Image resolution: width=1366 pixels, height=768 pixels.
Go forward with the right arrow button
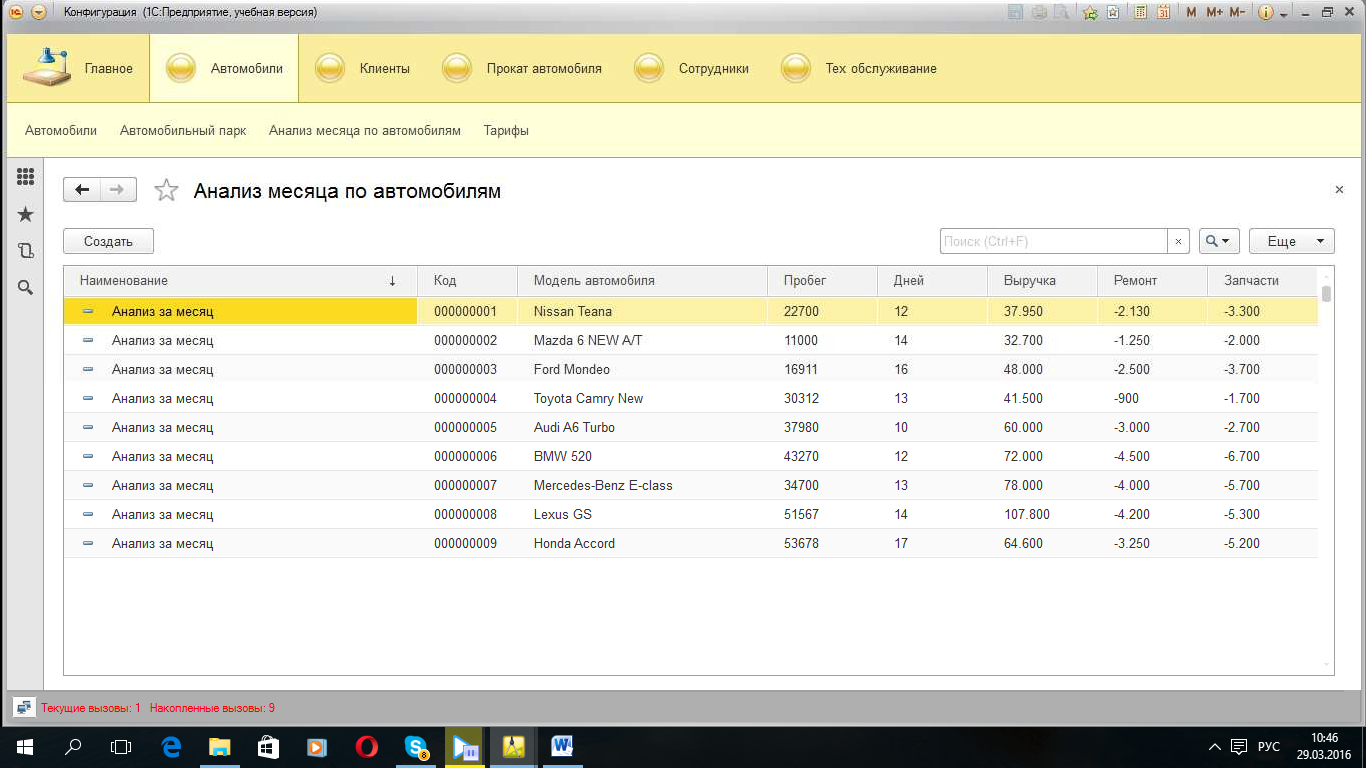pyautogui.click(x=118, y=190)
